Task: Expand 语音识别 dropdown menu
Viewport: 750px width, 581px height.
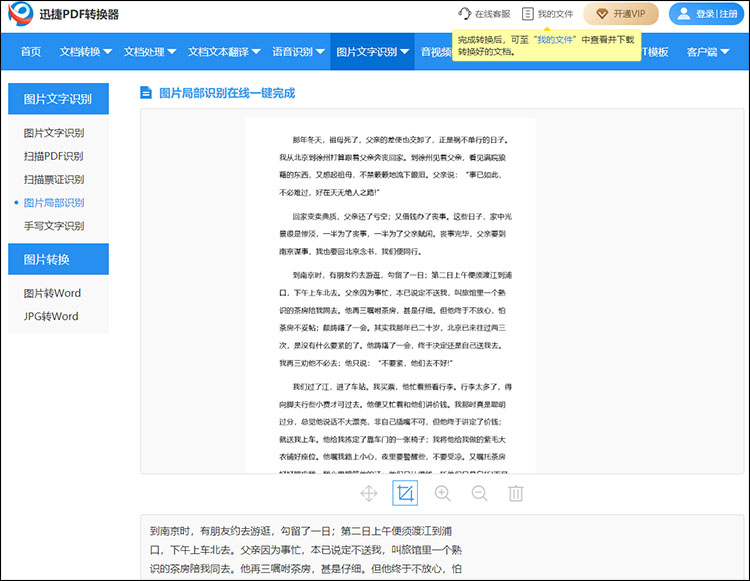Action: [298, 52]
